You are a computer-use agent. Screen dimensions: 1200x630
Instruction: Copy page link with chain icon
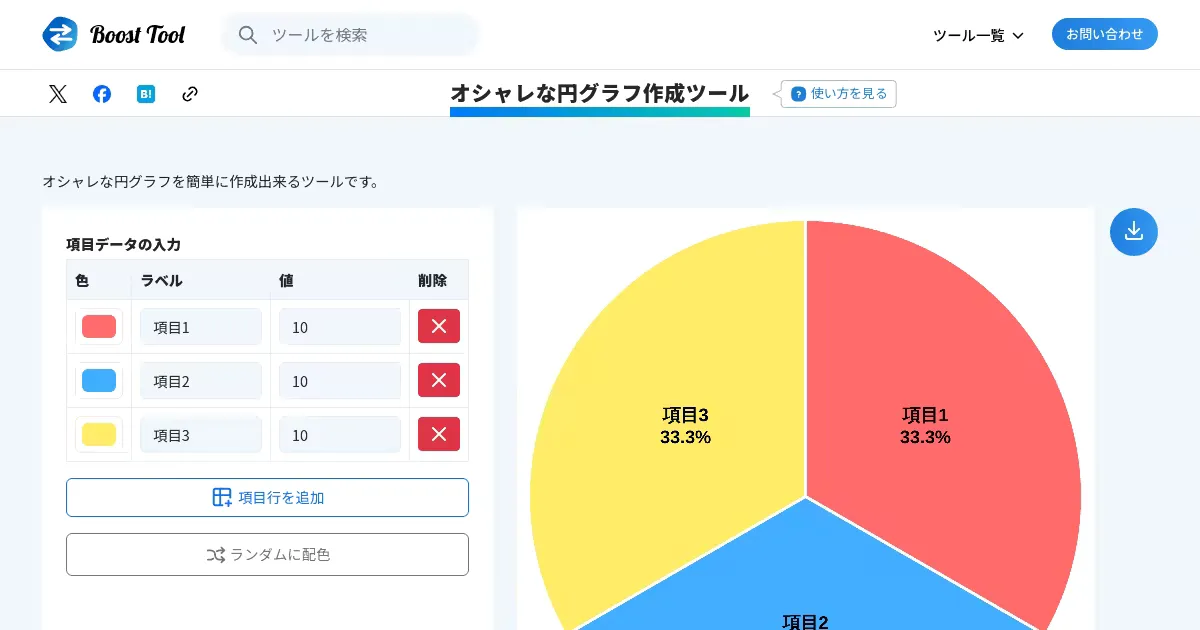(190, 94)
